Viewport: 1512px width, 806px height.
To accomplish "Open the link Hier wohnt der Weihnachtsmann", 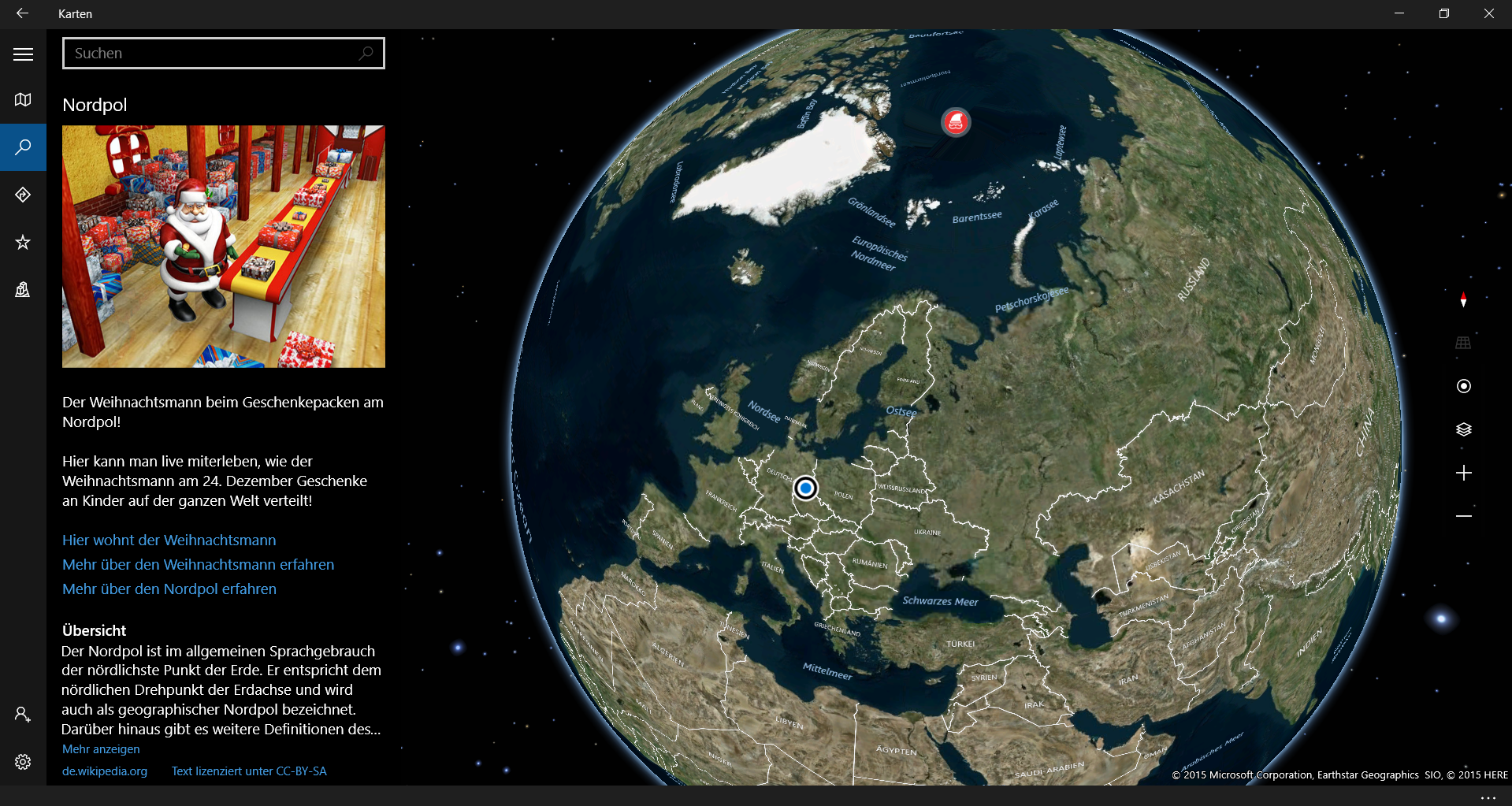I will (169, 540).
